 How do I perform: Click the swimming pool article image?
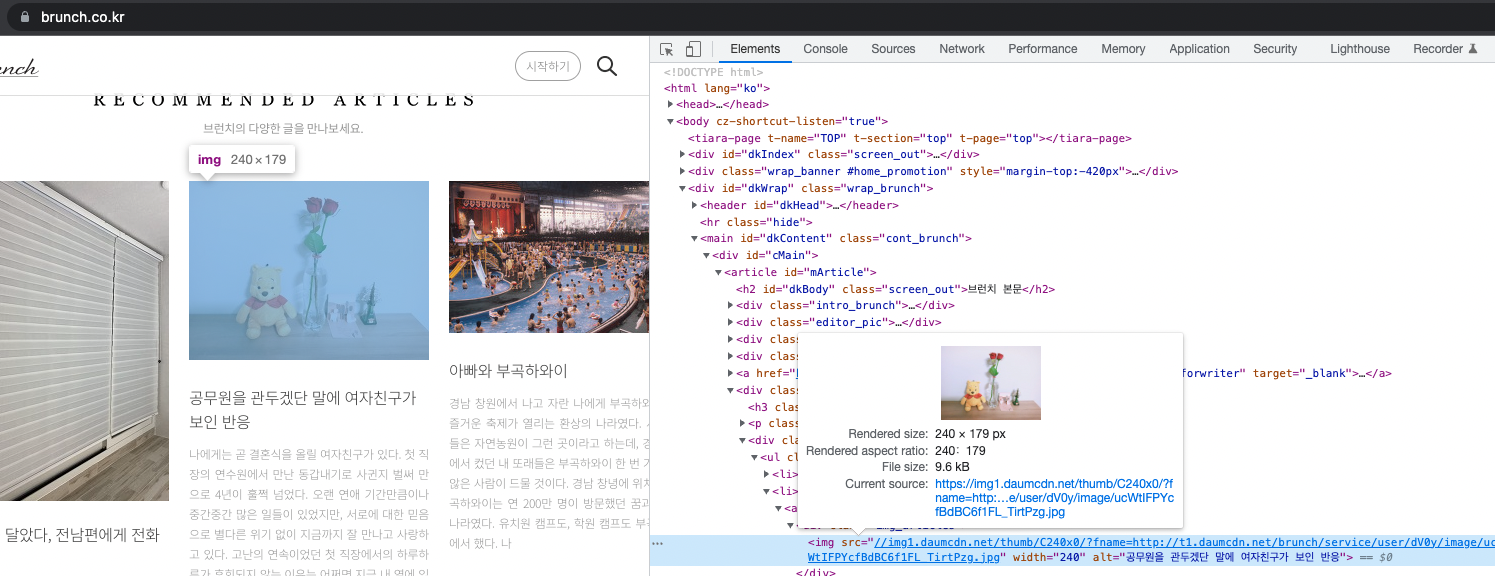[x=549, y=257]
